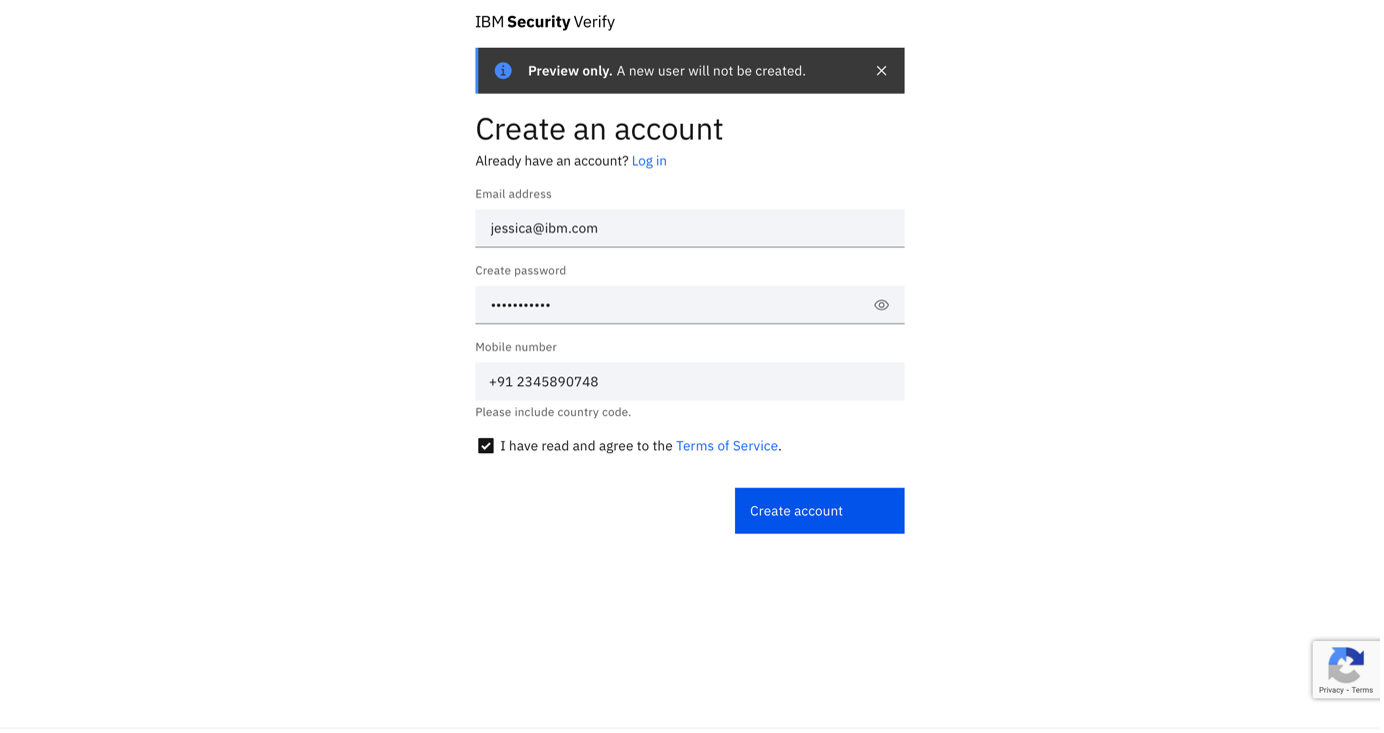The width and height of the screenshot is (1384, 733).
Task: Click the Create account button
Action: (820, 511)
